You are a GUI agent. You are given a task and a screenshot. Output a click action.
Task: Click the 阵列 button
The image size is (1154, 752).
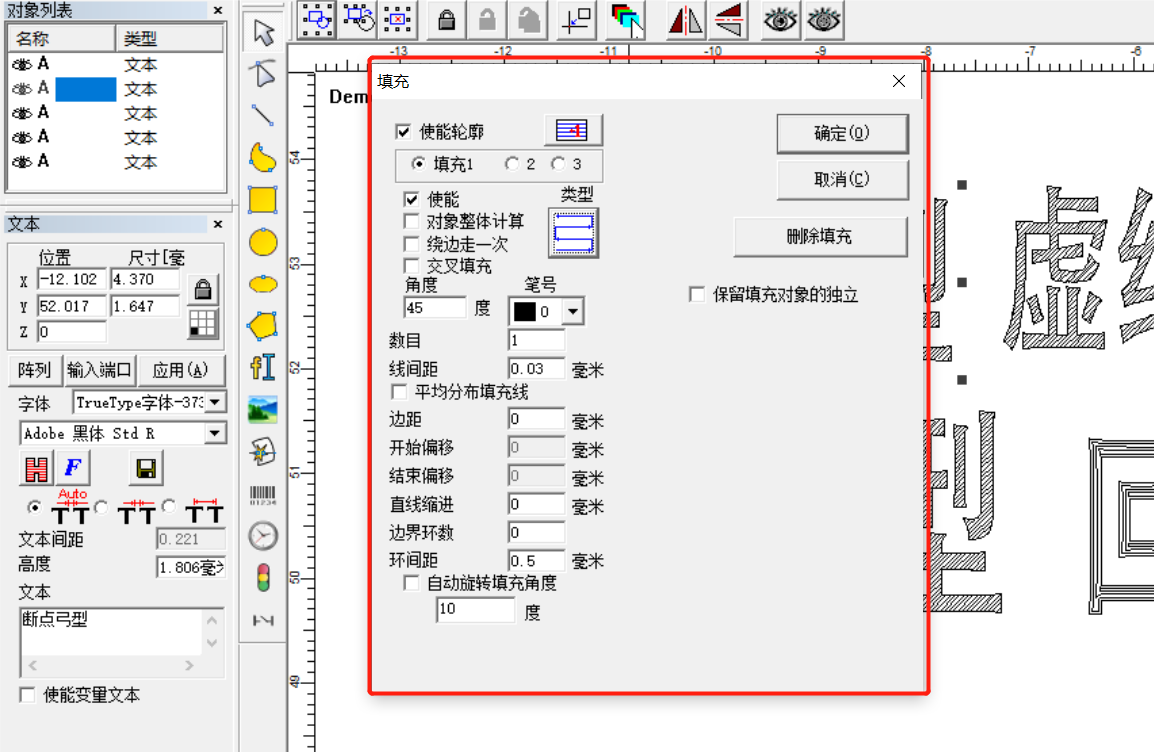34,369
